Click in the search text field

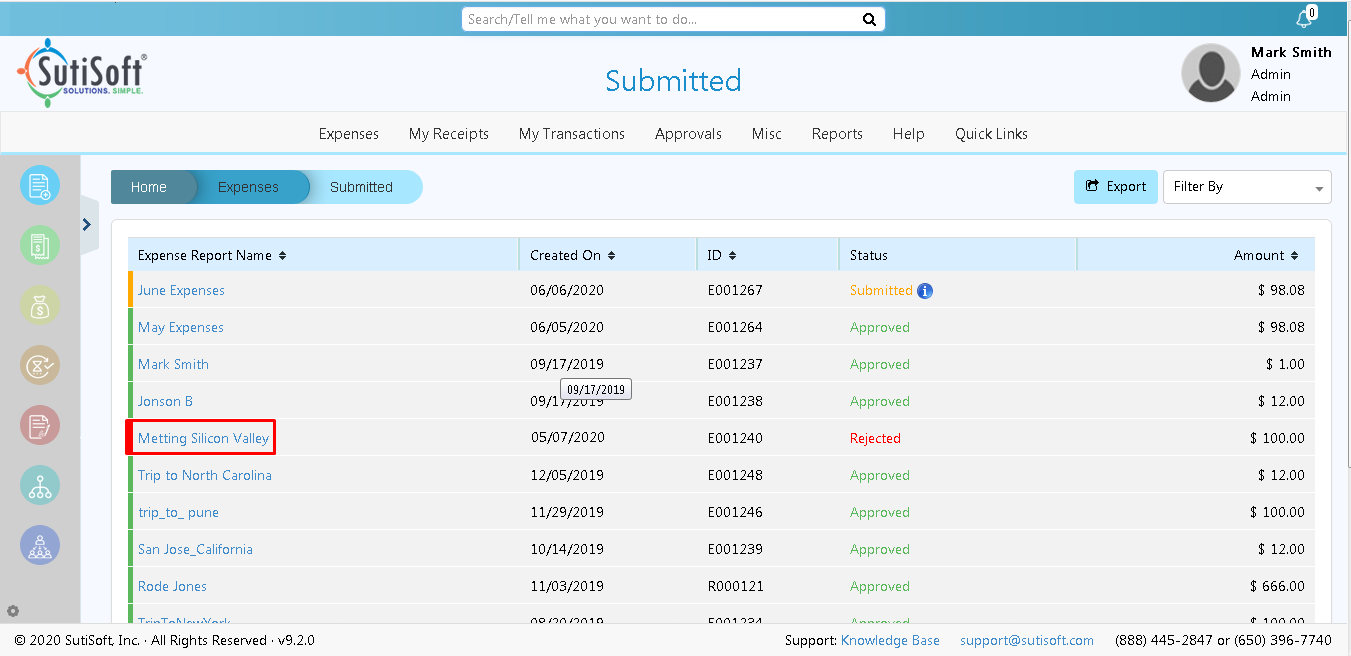pyautogui.click(x=660, y=19)
